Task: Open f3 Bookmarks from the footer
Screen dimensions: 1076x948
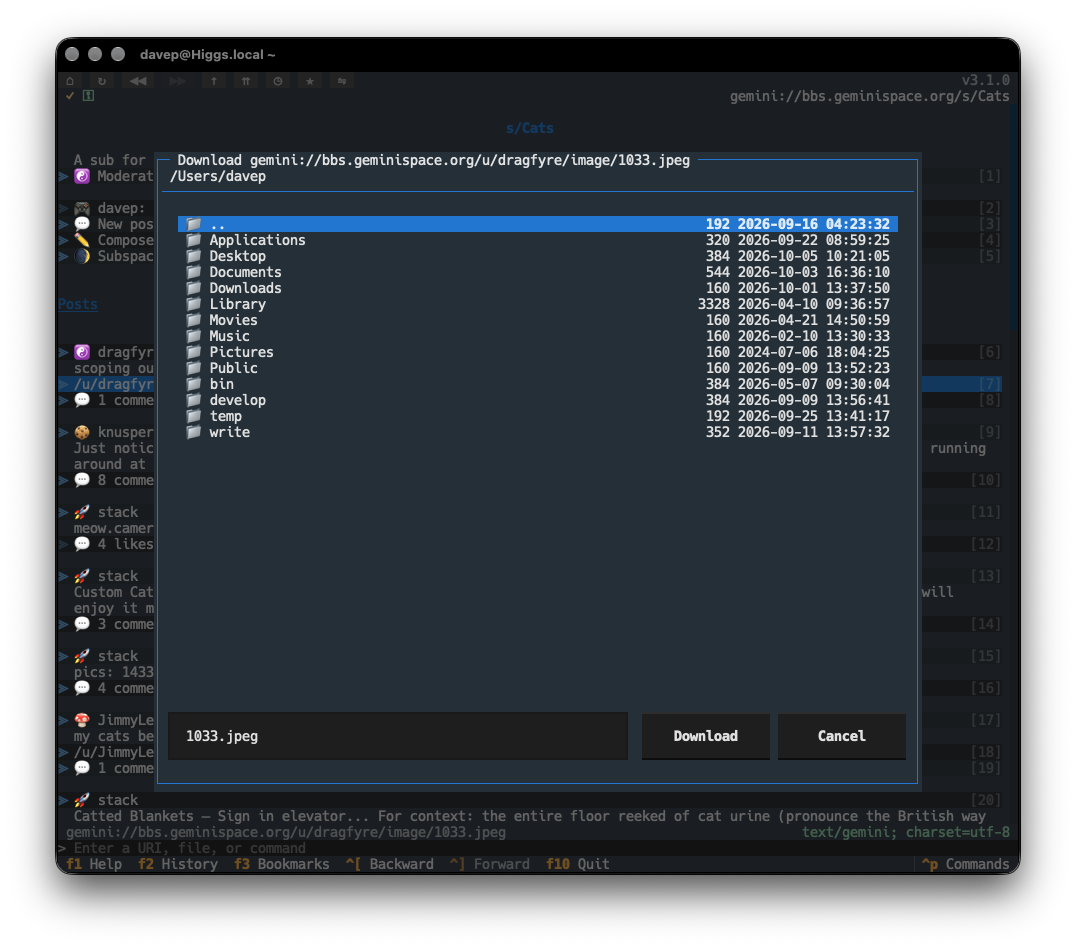Action: pyautogui.click(x=281, y=864)
